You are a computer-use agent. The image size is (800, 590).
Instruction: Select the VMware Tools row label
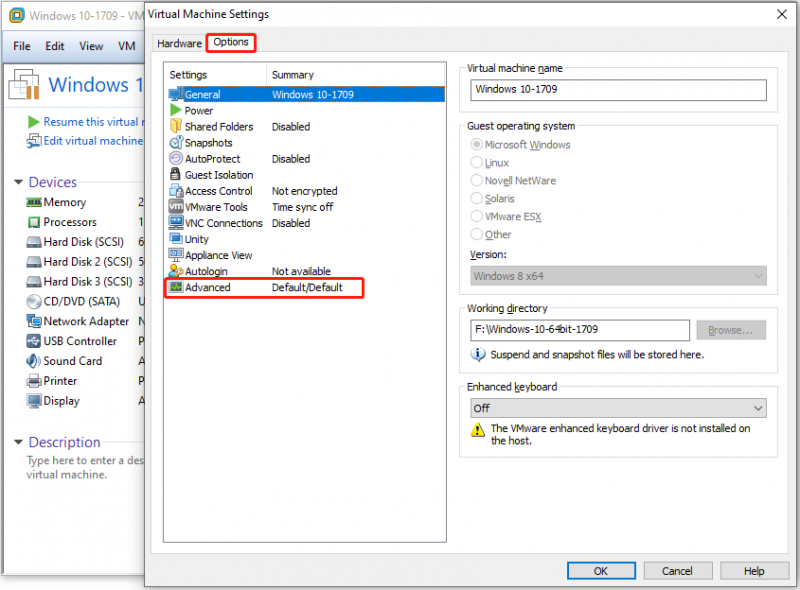click(x=216, y=207)
